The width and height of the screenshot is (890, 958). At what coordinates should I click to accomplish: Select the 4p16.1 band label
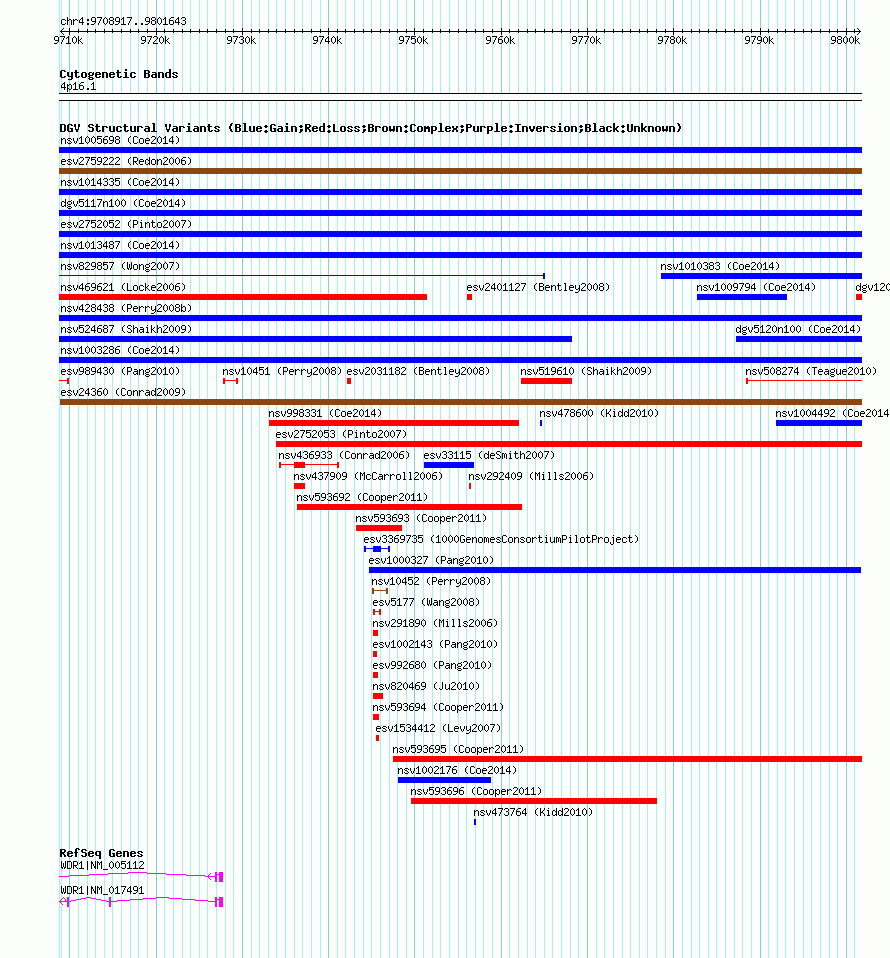click(x=78, y=87)
